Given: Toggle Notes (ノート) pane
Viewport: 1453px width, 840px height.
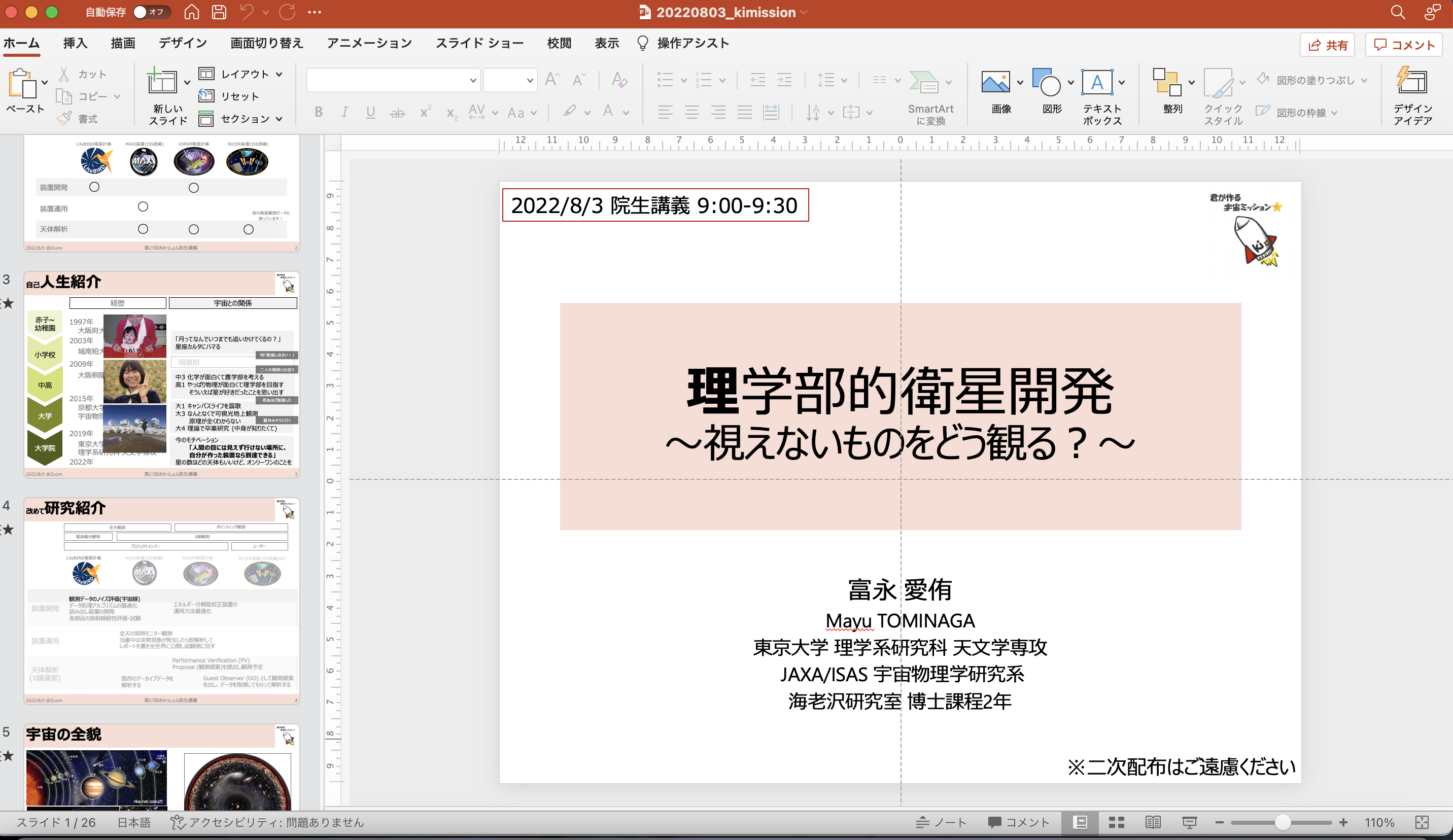Looking at the screenshot, I should pyautogui.click(x=941, y=822).
